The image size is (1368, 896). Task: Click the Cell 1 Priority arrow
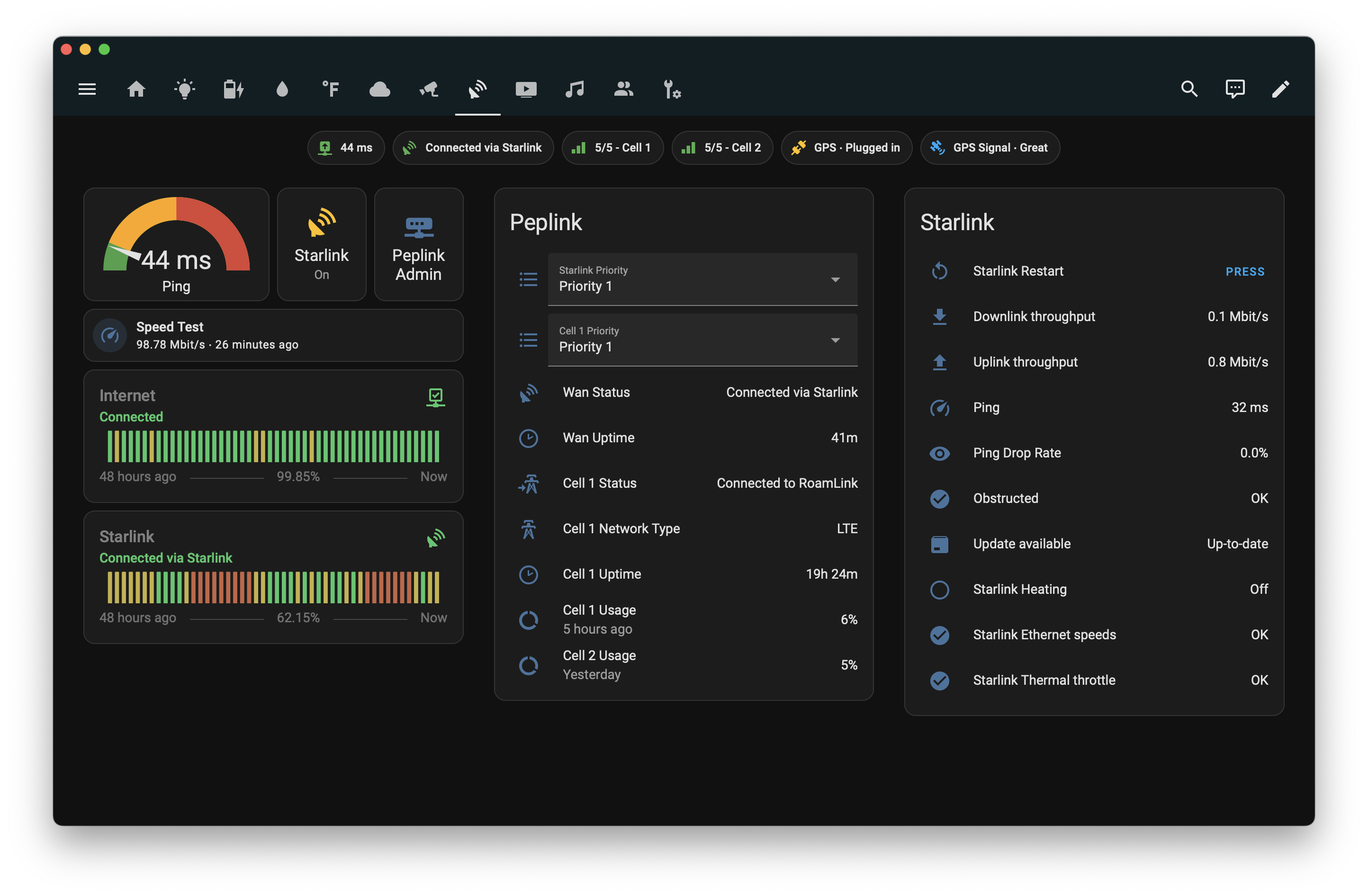[x=835, y=340]
